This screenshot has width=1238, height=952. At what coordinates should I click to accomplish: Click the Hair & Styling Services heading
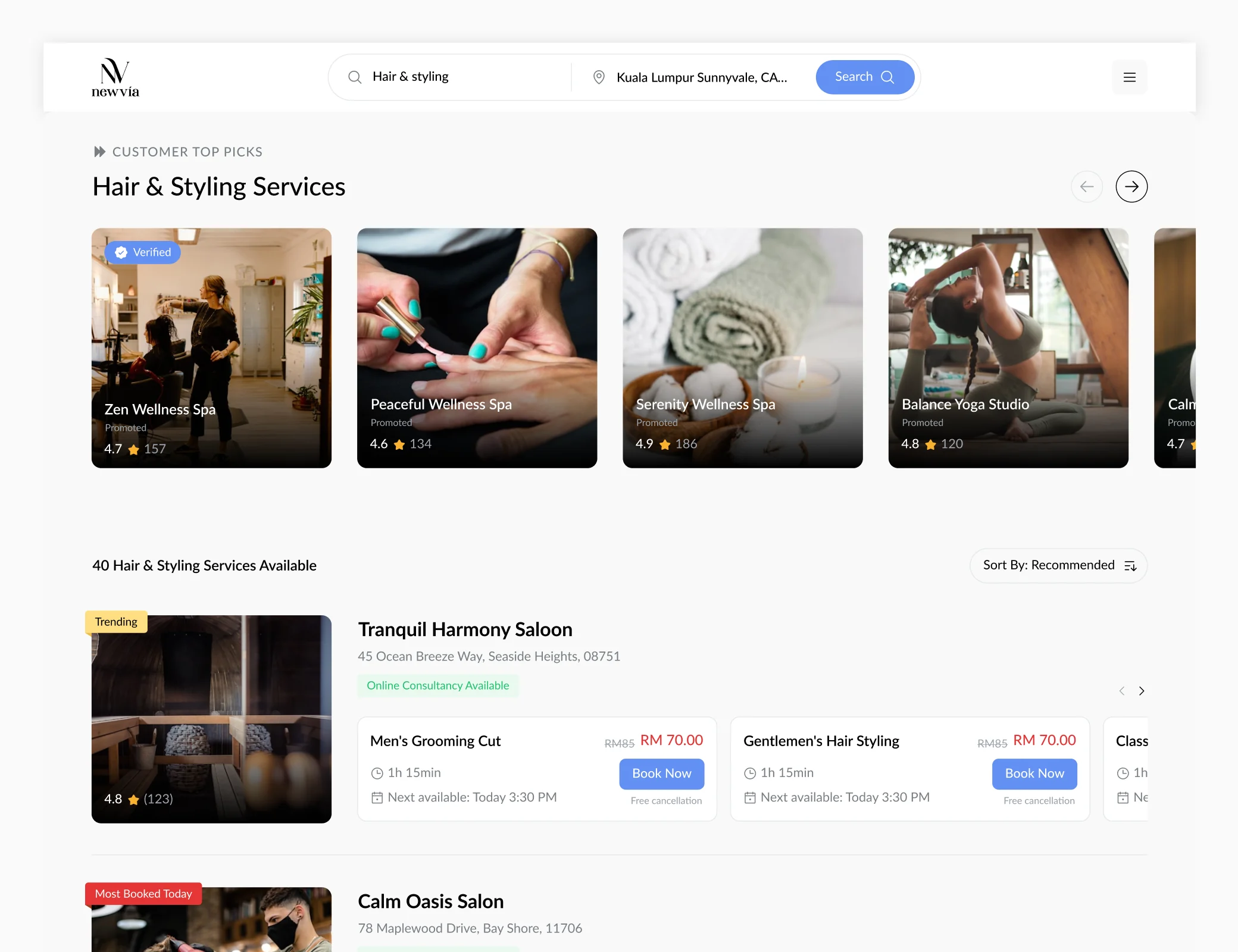[x=219, y=187]
